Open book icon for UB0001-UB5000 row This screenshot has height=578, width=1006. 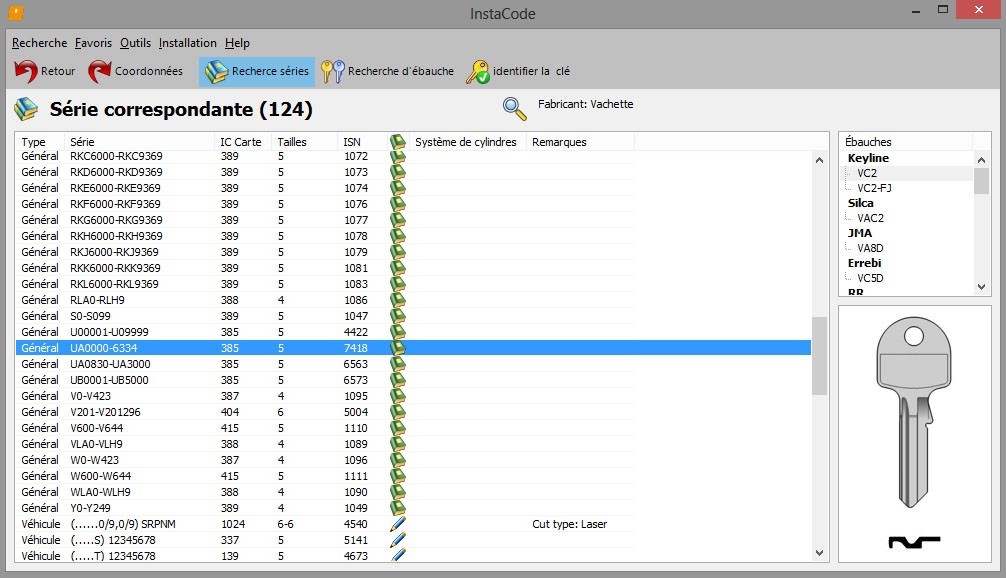pos(398,380)
